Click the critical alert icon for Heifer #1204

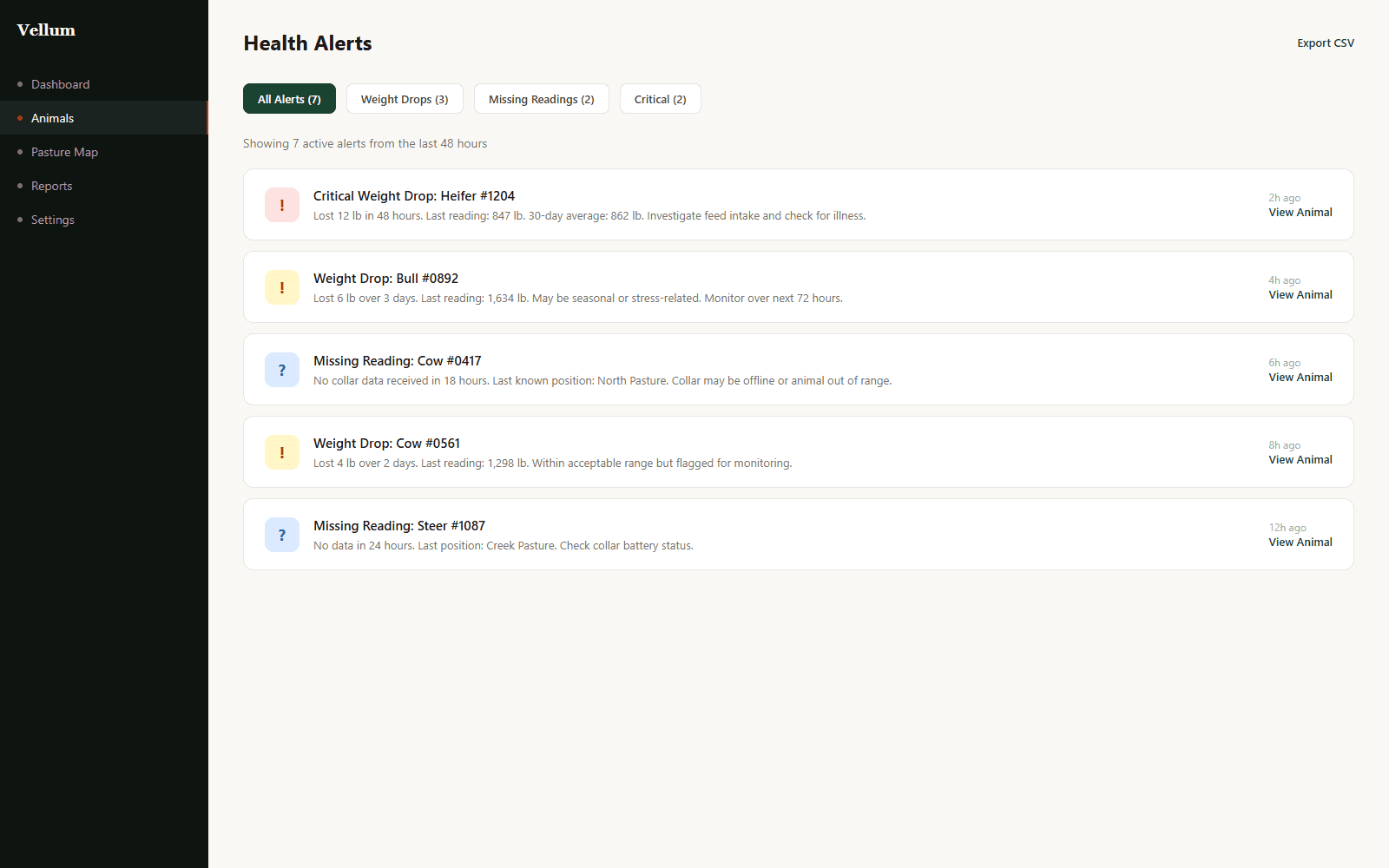pyautogui.click(x=281, y=205)
